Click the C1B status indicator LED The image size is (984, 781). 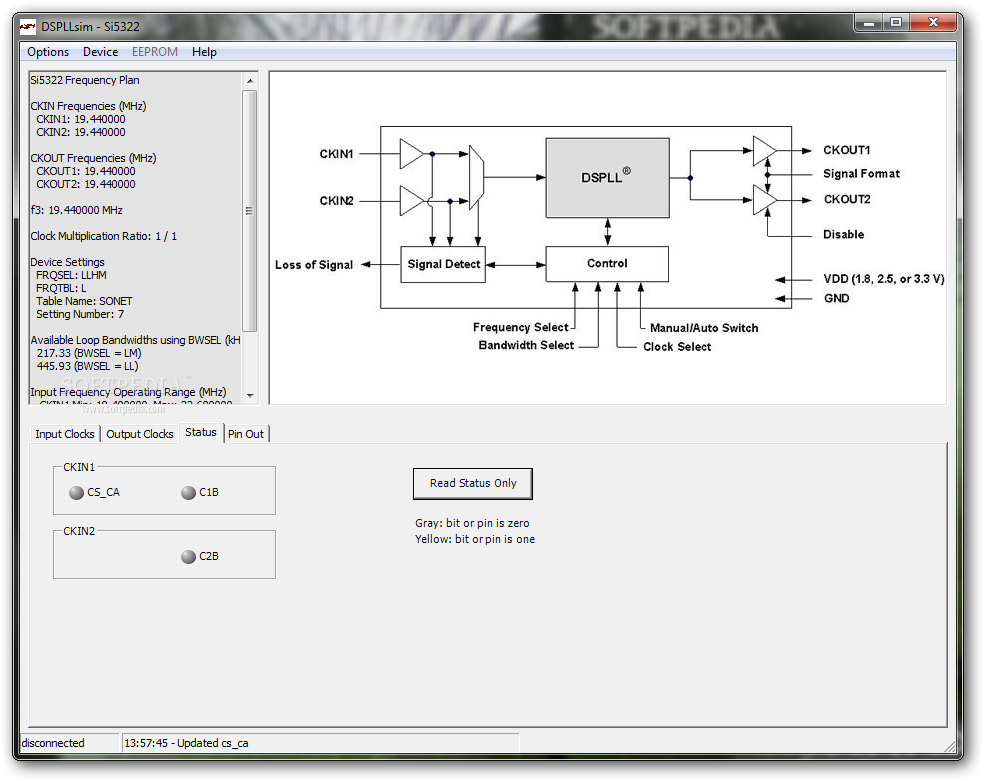pos(188,493)
